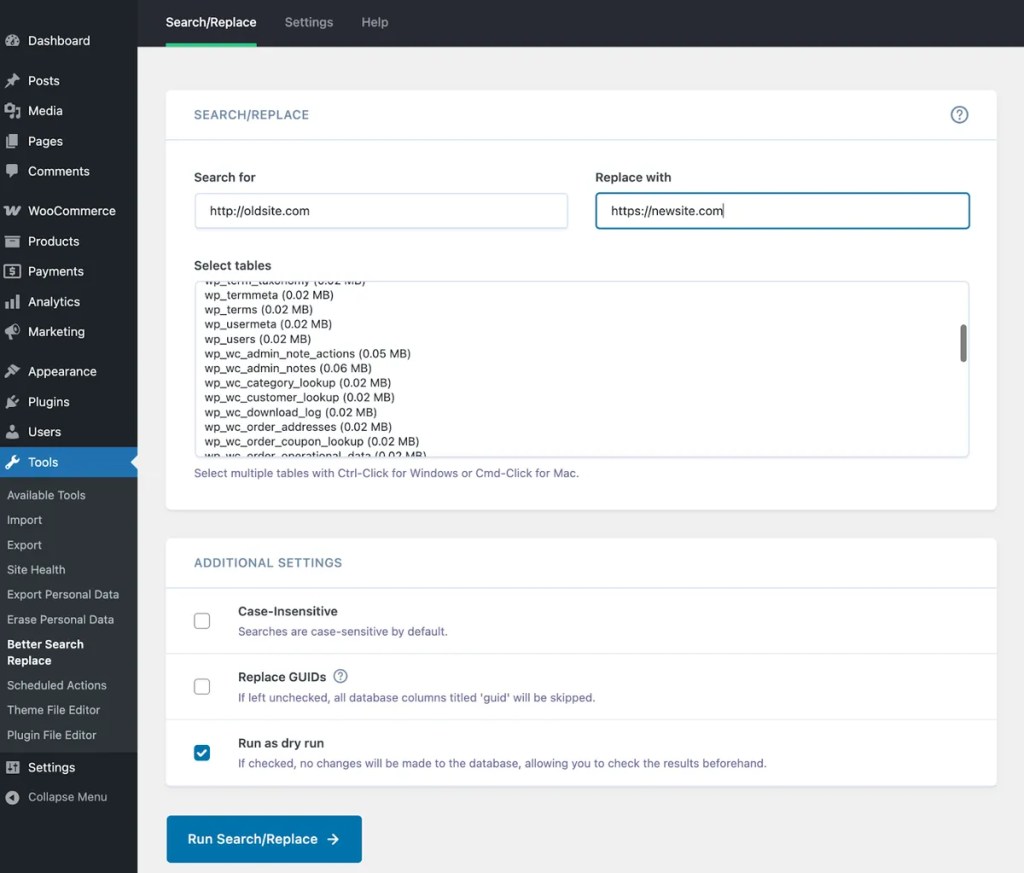Open WooCommerce menu item label

point(72,210)
